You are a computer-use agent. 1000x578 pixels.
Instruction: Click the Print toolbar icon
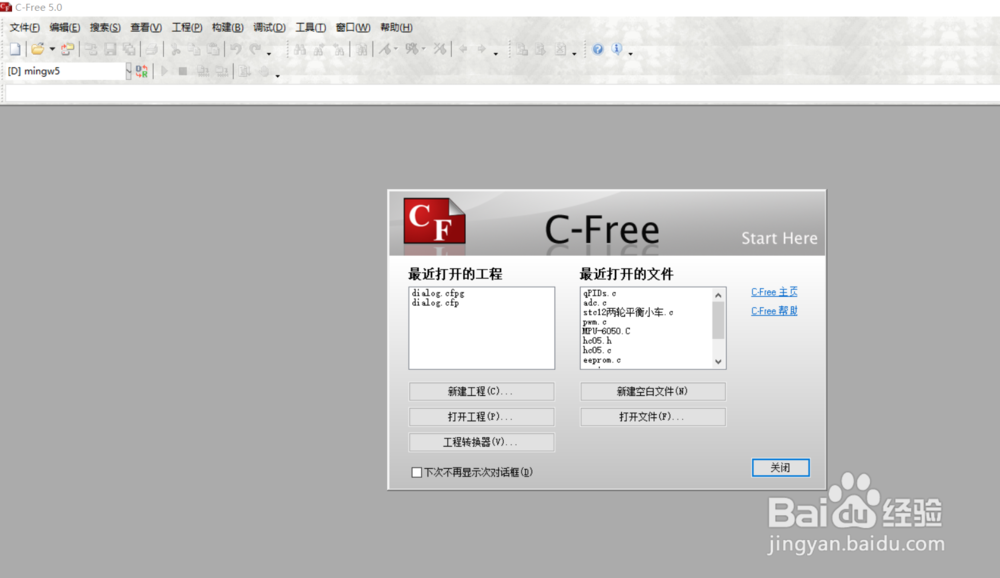point(151,49)
